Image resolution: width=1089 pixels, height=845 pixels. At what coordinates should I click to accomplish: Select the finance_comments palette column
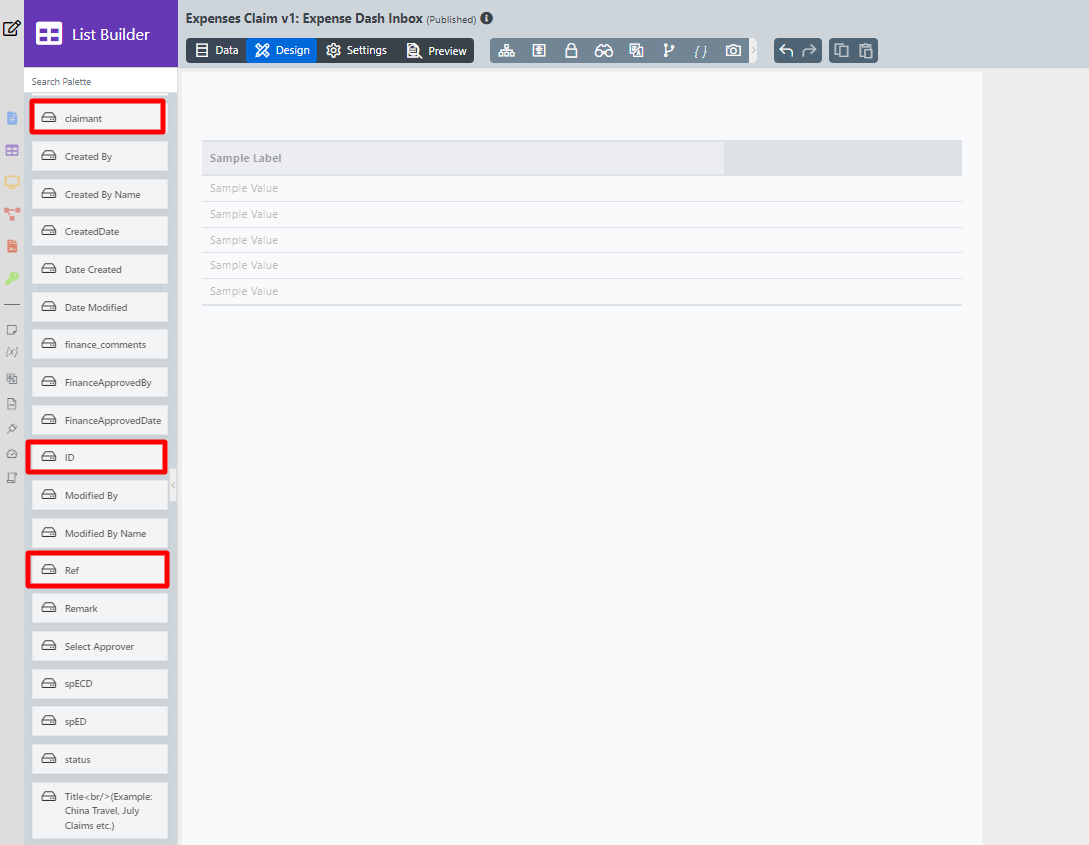click(100, 344)
